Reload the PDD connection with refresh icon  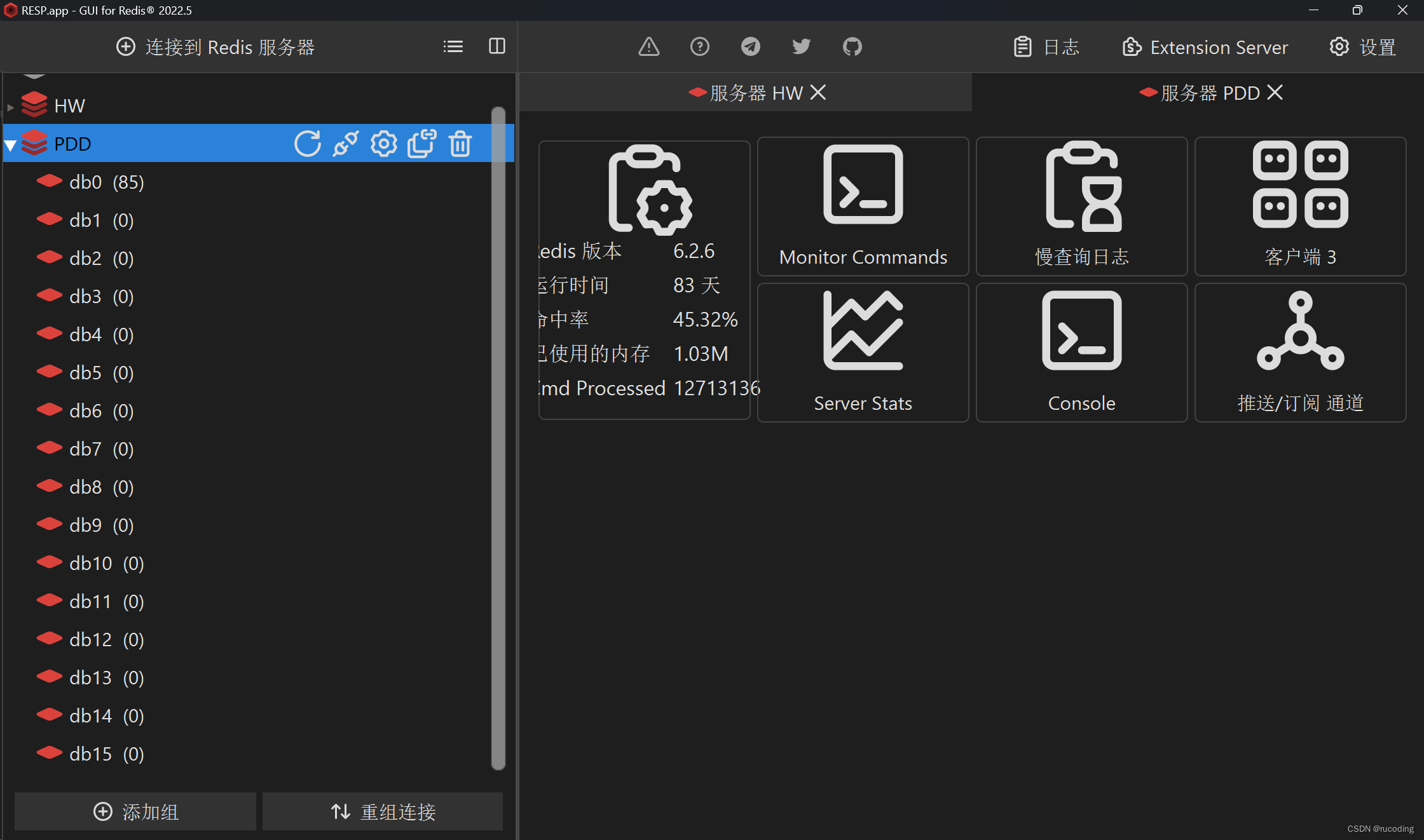(308, 144)
